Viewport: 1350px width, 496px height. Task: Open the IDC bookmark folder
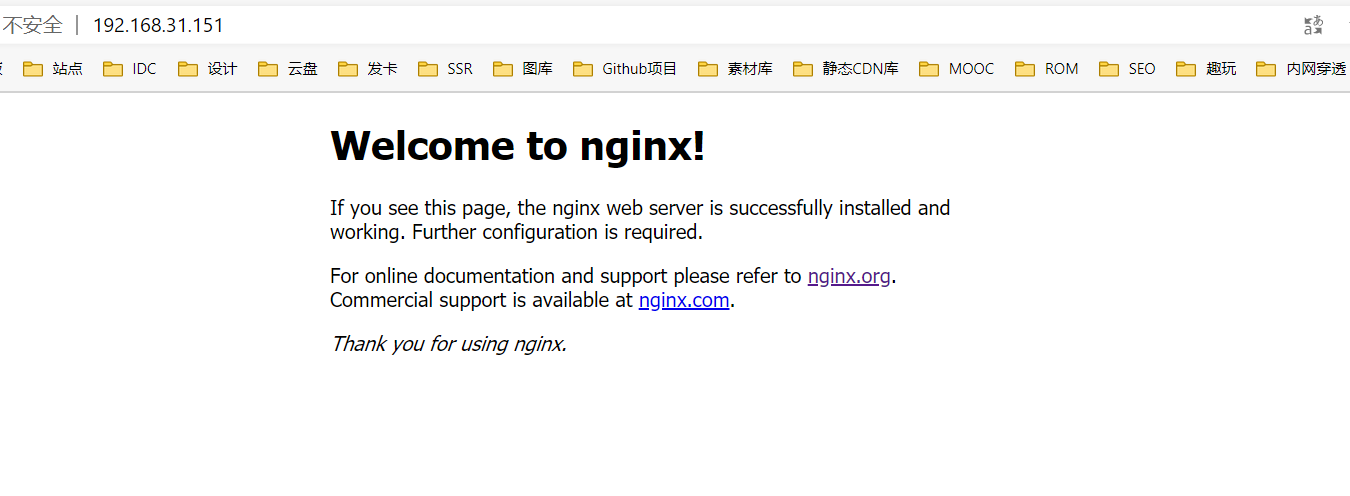(x=130, y=69)
